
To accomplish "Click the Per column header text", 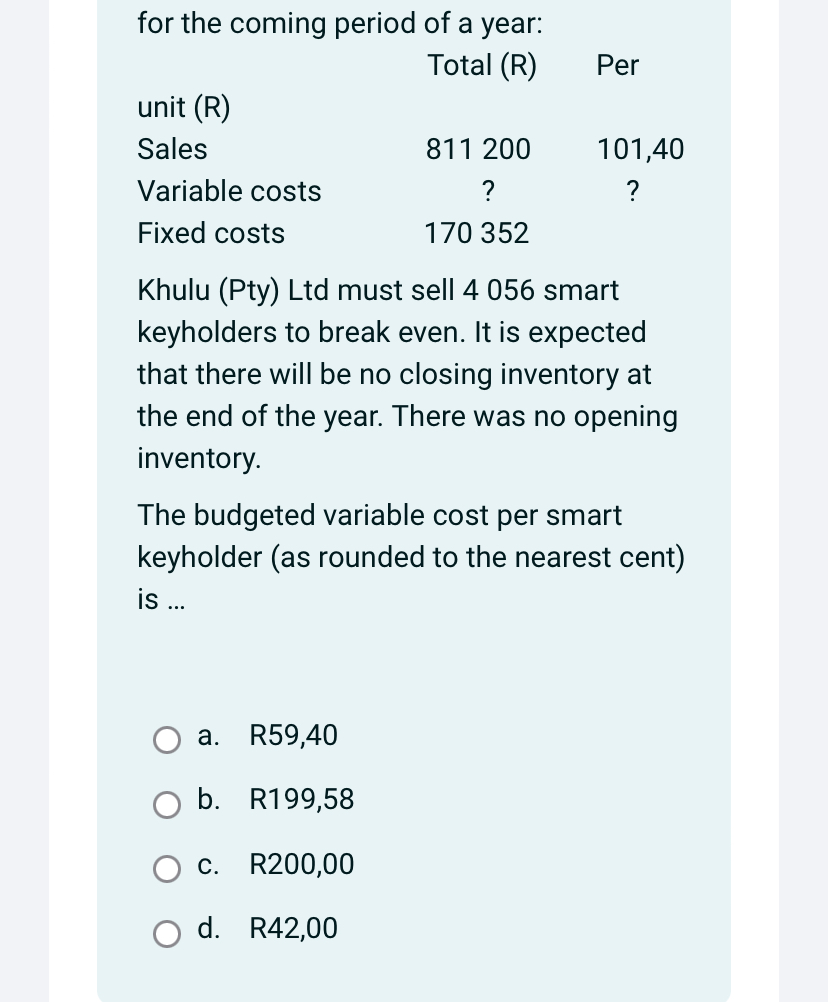I will pos(617,65).
